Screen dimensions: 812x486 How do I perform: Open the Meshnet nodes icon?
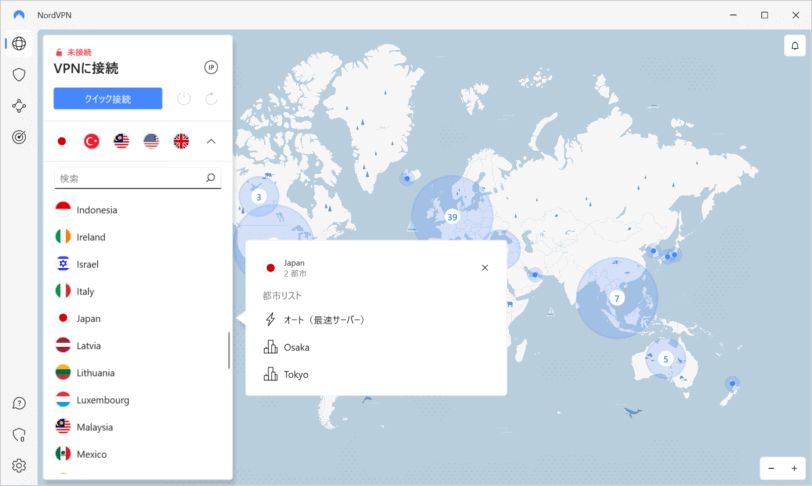point(19,106)
